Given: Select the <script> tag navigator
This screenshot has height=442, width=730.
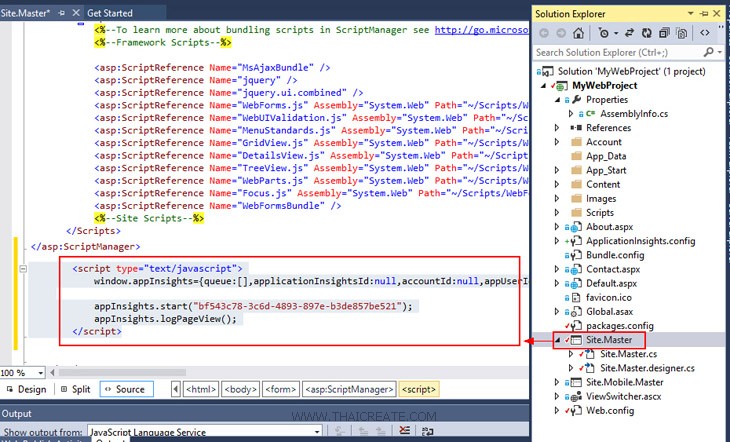Looking at the screenshot, I should point(419,389).
